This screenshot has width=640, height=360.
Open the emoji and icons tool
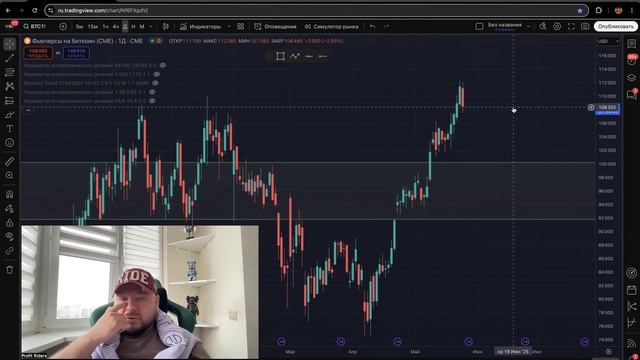pos(9,143)
